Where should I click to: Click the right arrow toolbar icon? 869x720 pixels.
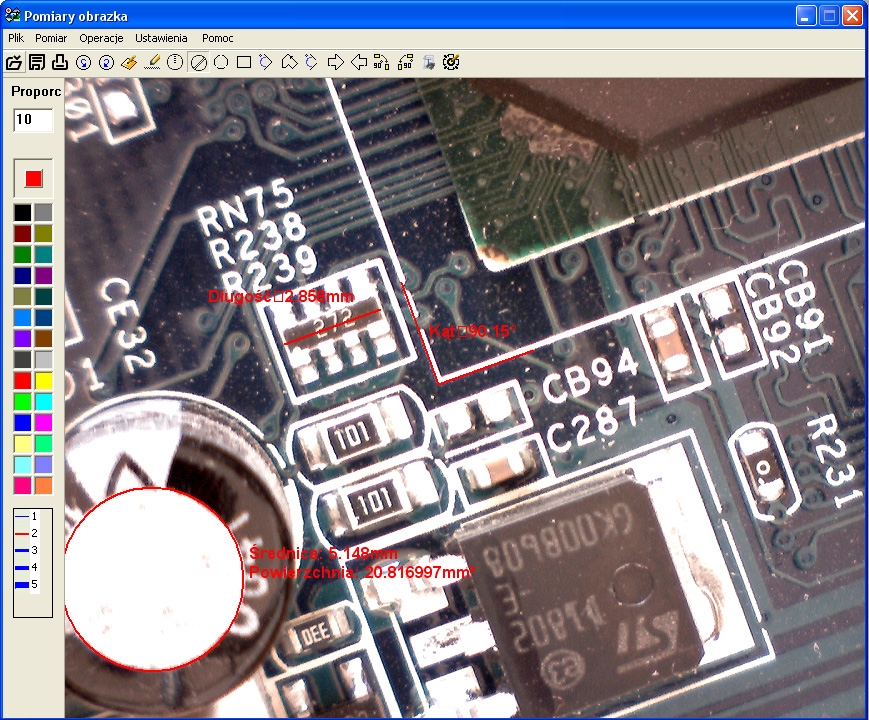click(x=336, y=62)
